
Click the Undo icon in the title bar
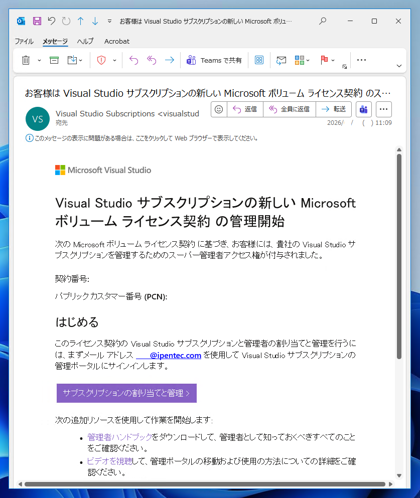pos(51,21)
